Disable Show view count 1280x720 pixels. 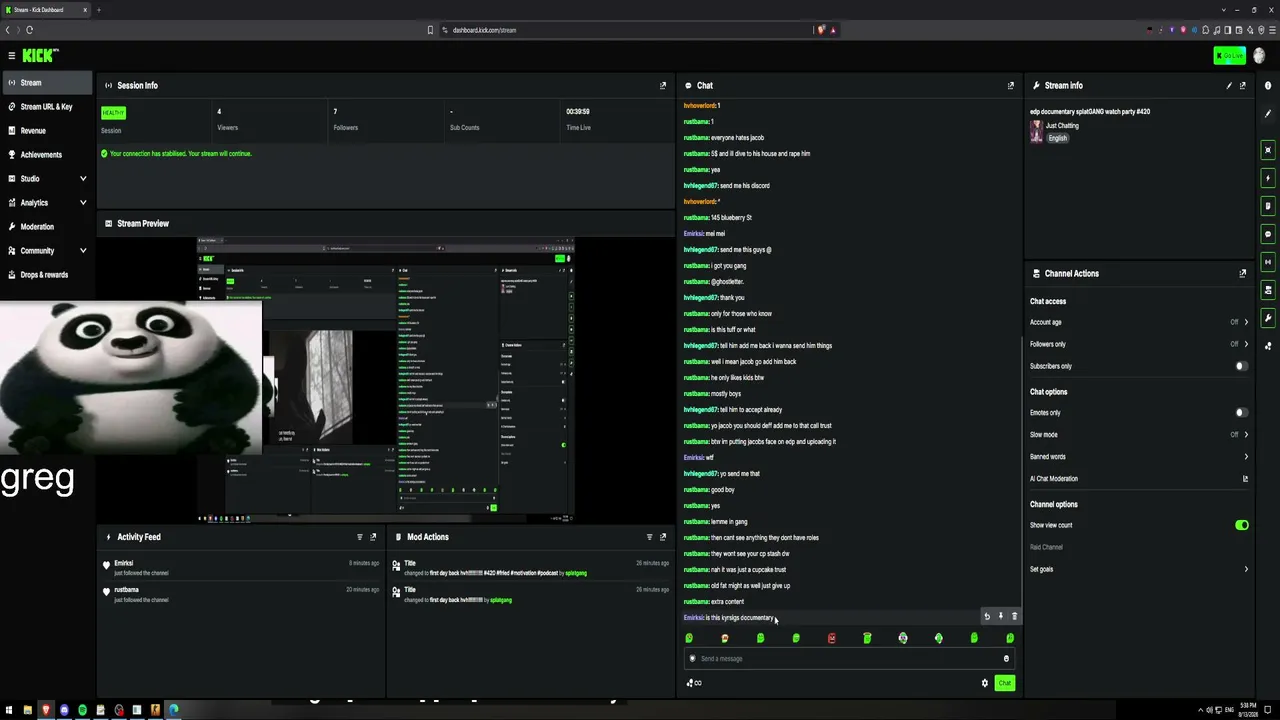(x=1241, y=525)
